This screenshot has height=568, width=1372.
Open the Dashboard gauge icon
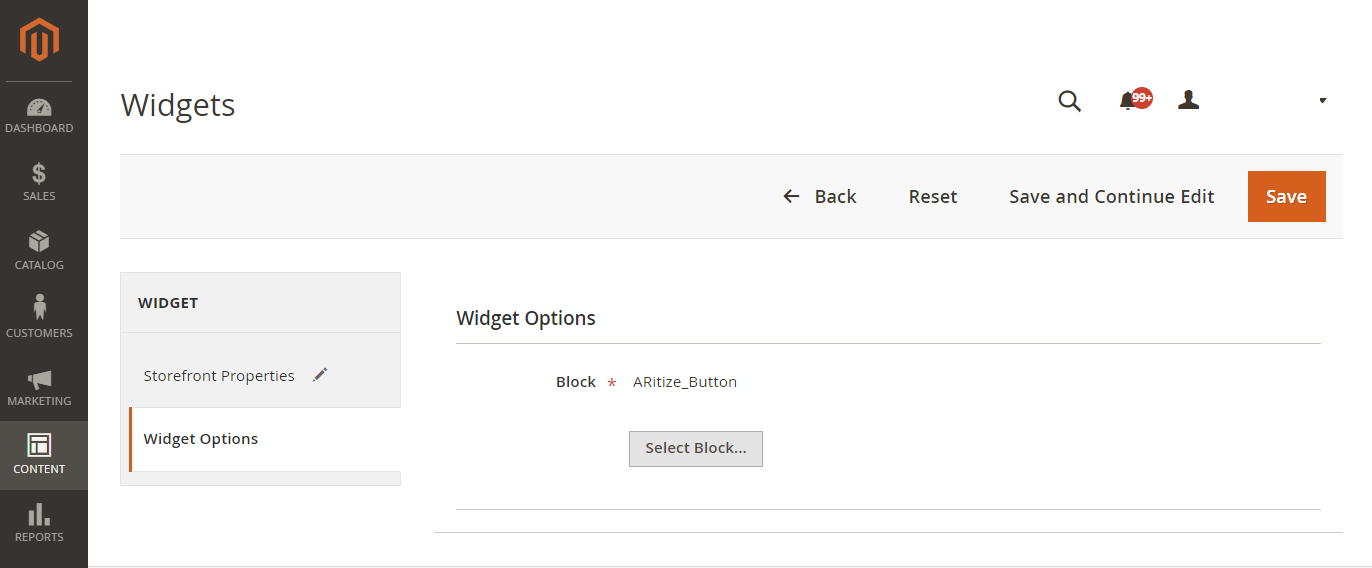coord(39,108)
